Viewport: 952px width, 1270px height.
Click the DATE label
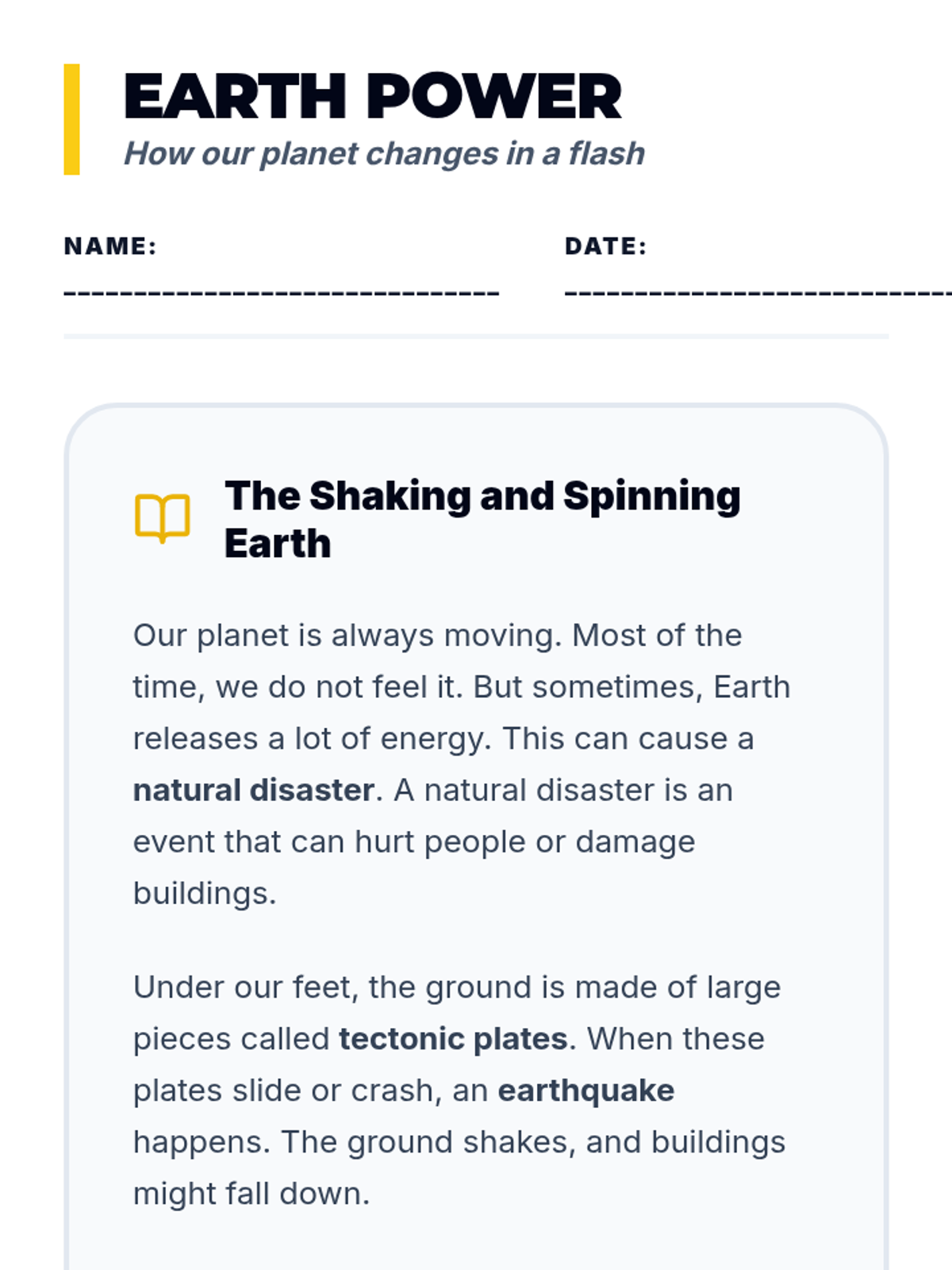(x=606, y=246)
